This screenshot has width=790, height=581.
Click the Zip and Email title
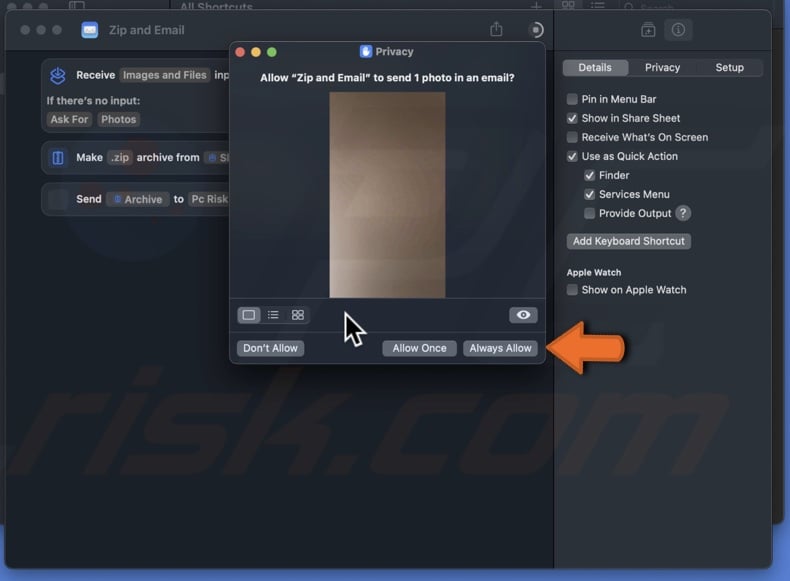tap(147, 30)
